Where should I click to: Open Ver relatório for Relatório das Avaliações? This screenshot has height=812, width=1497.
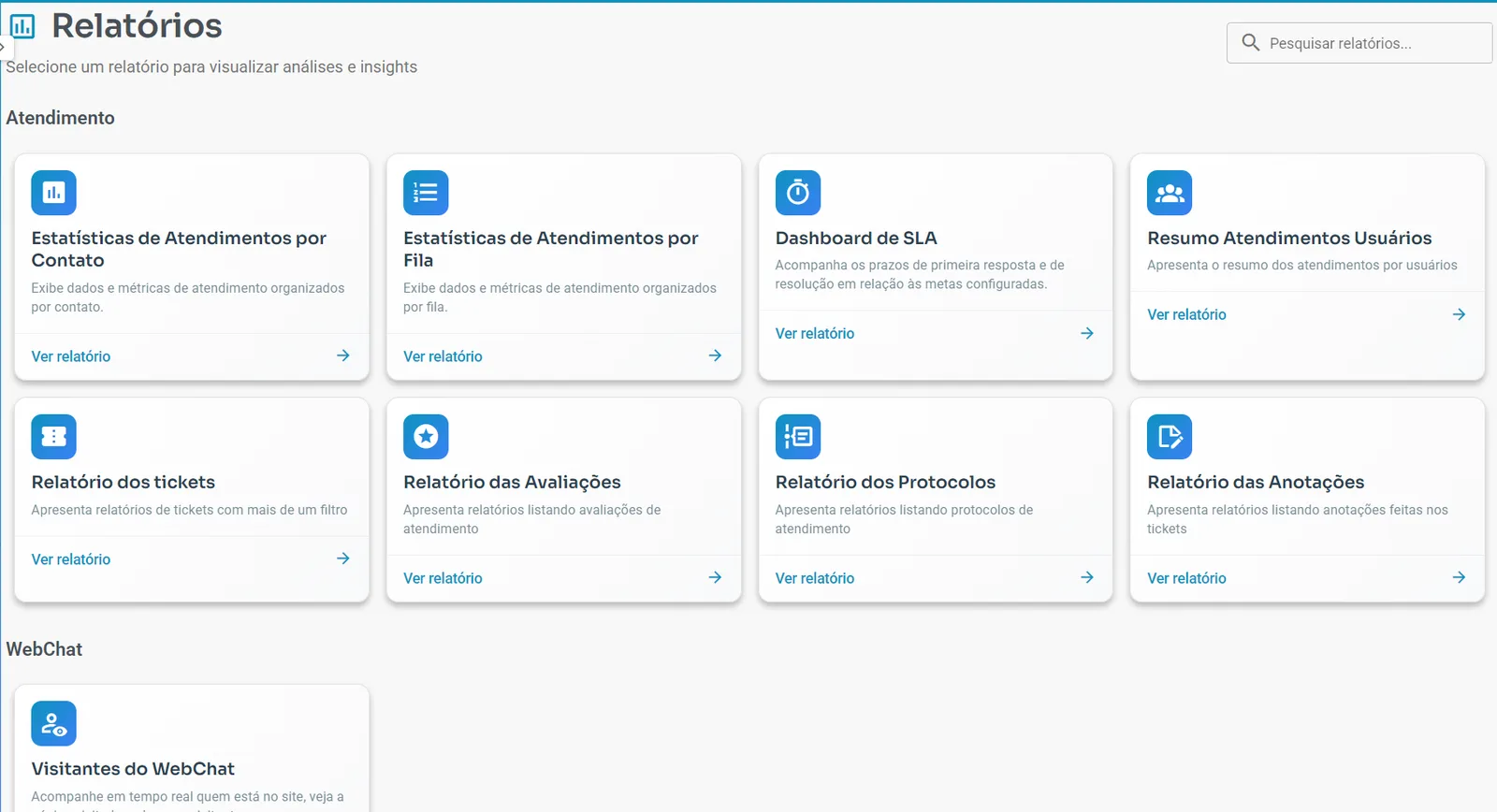click(443, 578)
